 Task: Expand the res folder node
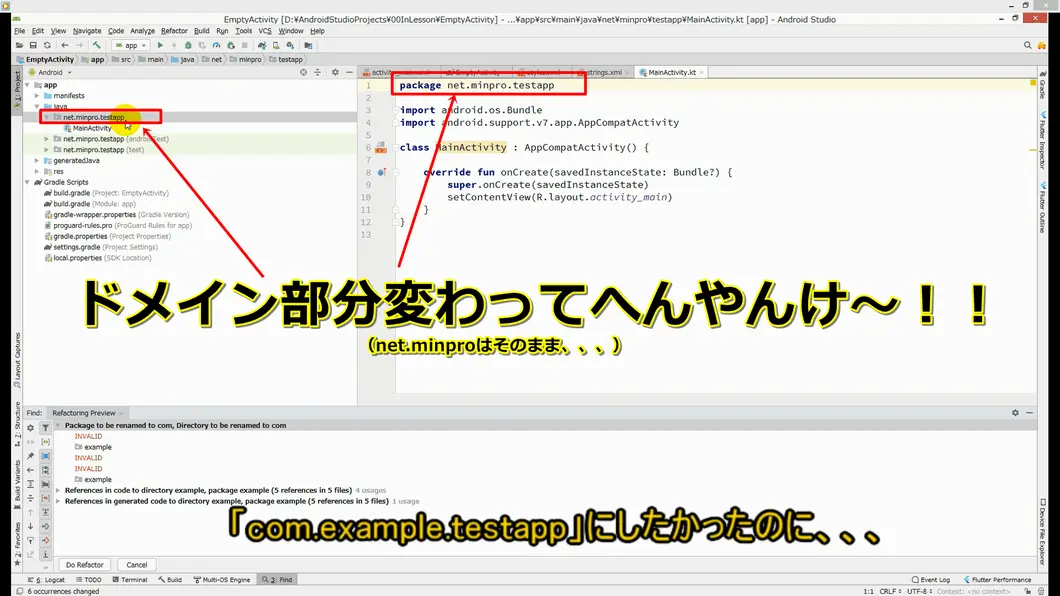pyautogui.click(x=37, y=172)
